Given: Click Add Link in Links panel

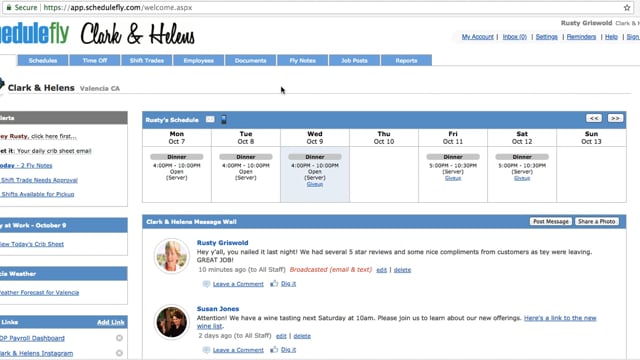Looking at the screenshot, I should tap(111, 322).
